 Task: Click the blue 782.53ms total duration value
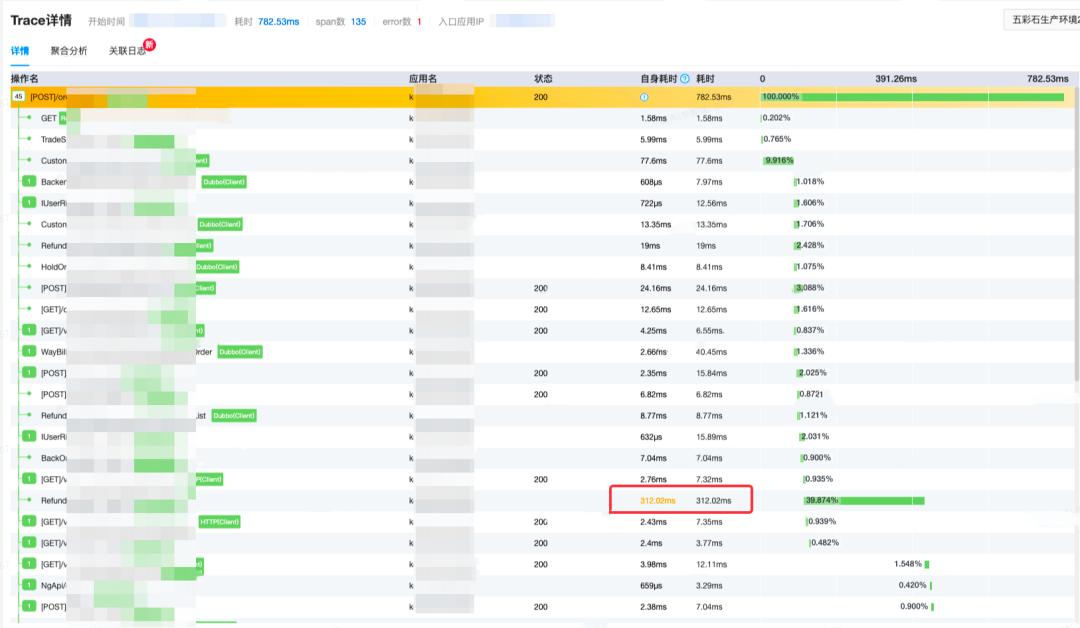click(x=278, y=22)
